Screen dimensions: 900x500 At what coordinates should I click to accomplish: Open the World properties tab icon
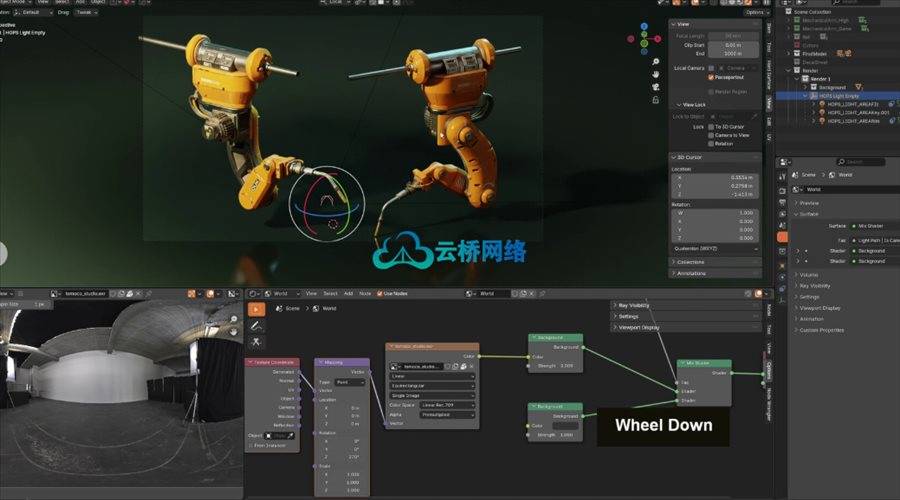(783, 238)
